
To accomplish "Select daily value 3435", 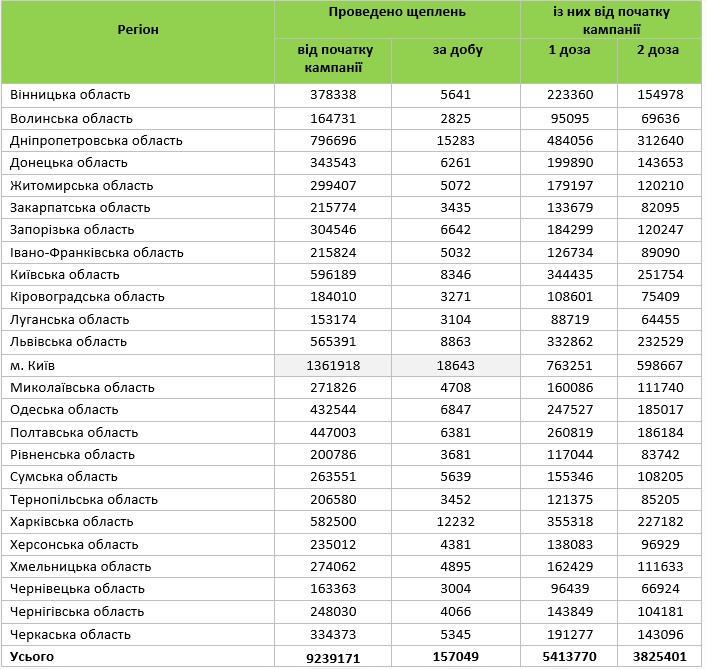I will [456, 208].
